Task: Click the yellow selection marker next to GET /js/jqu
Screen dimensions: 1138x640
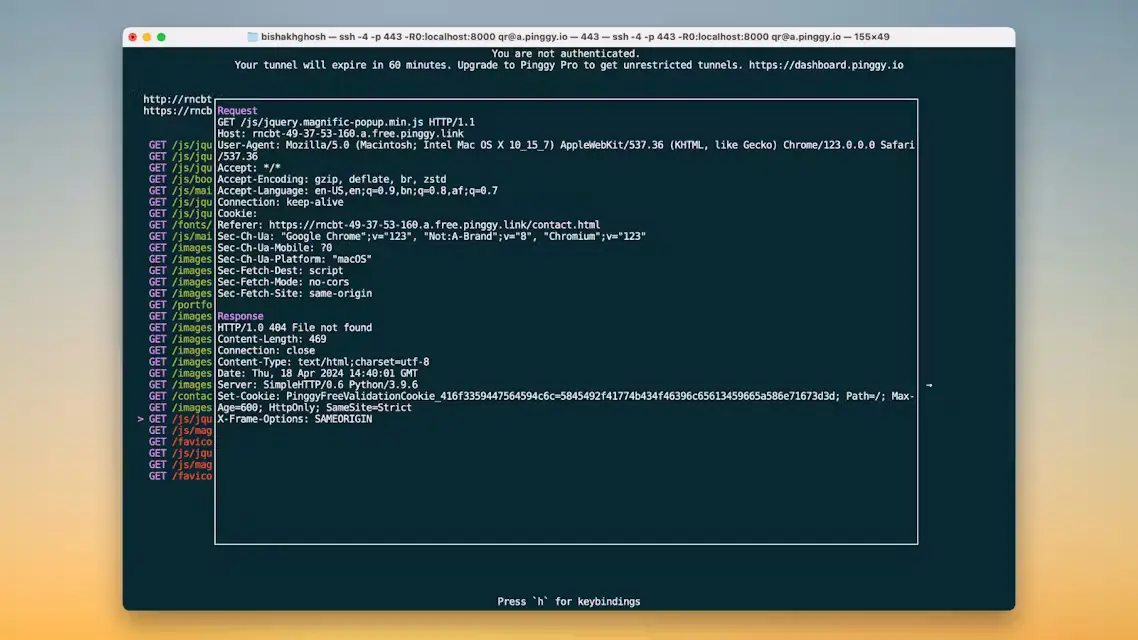Action: tap(141, 419)
